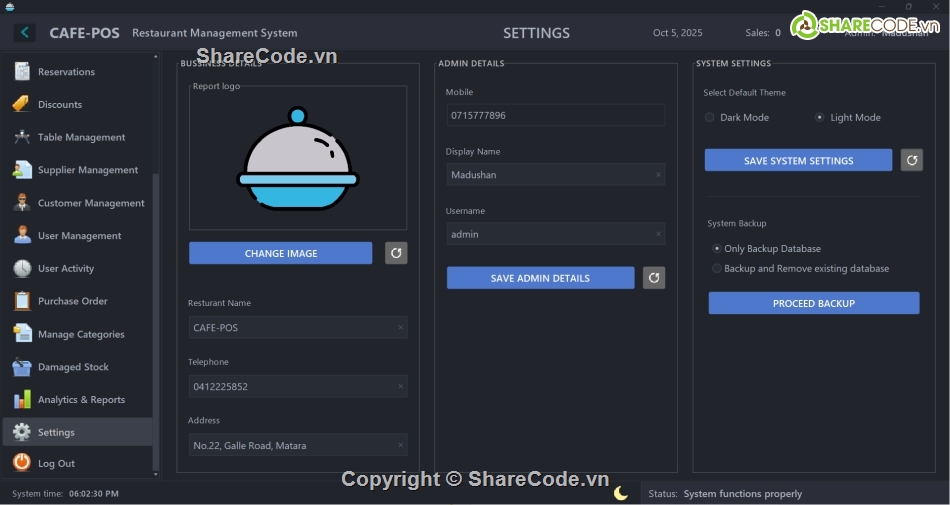Click the sidebar vertical scrollbar

click(x=155, y=320)
